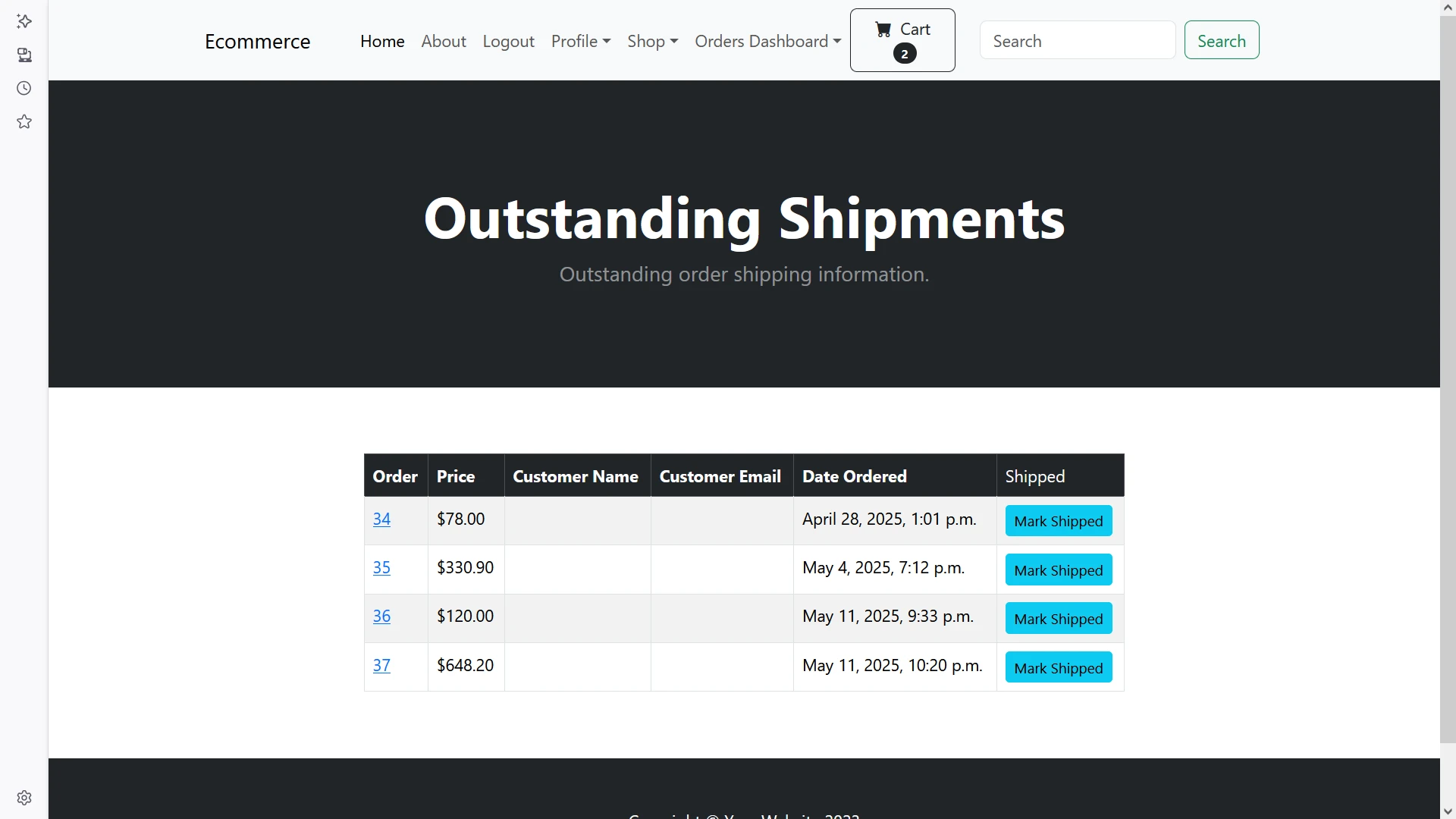
Task: Open order 35 details link
Action: click(x=381, y=568)
